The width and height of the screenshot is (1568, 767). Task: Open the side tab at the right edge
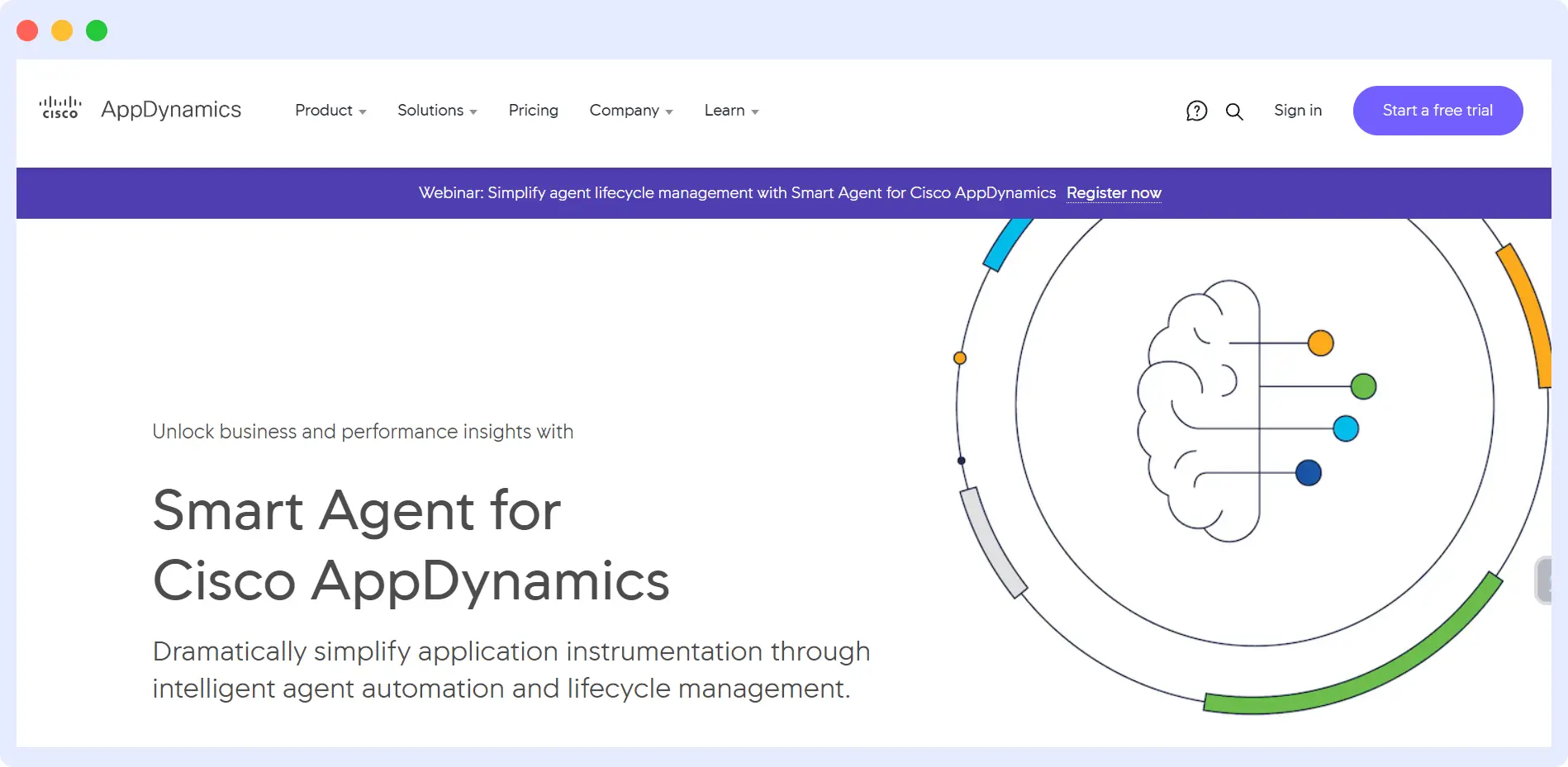(x=1543, y=580)
